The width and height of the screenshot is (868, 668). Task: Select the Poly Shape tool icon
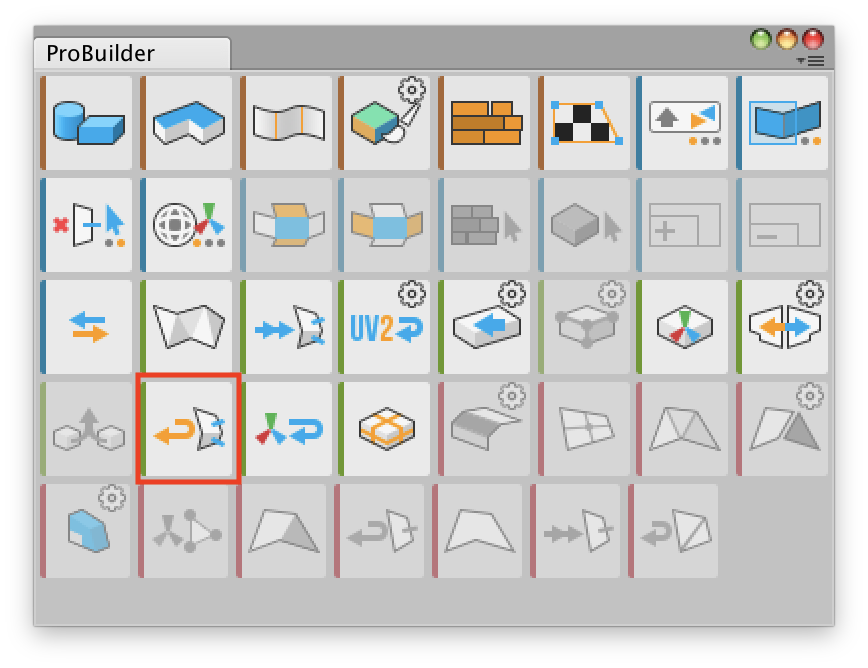pyautogui.click(x=186, y=123)
